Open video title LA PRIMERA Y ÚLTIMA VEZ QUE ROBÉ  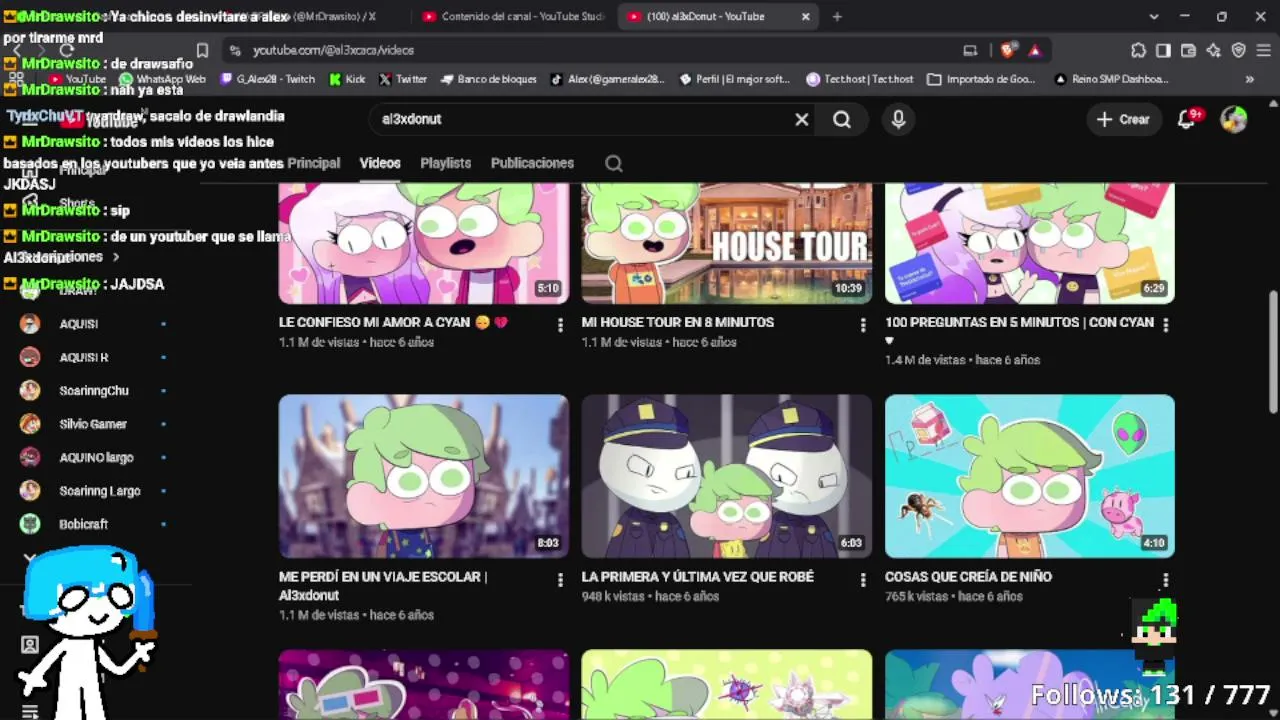[x=698, y=577]
